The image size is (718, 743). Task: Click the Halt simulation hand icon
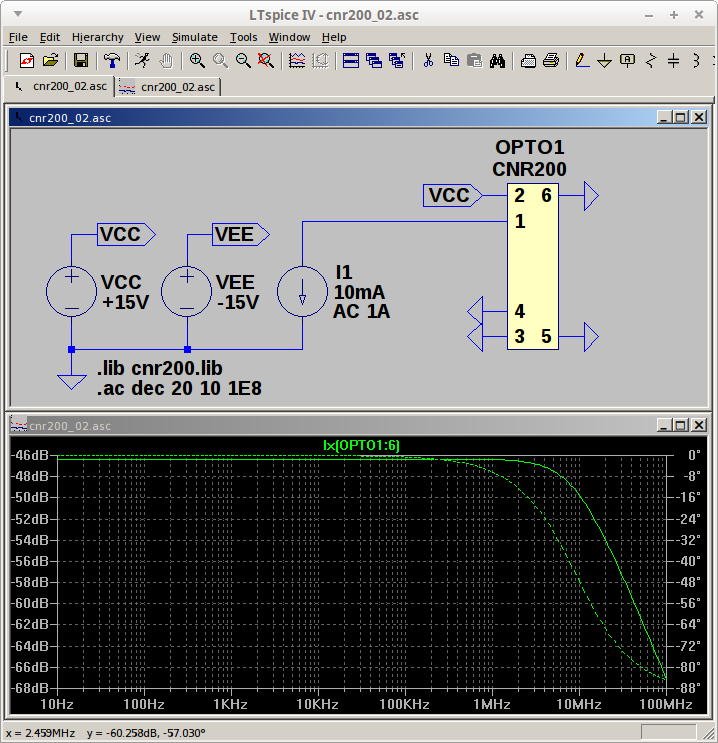166,61
